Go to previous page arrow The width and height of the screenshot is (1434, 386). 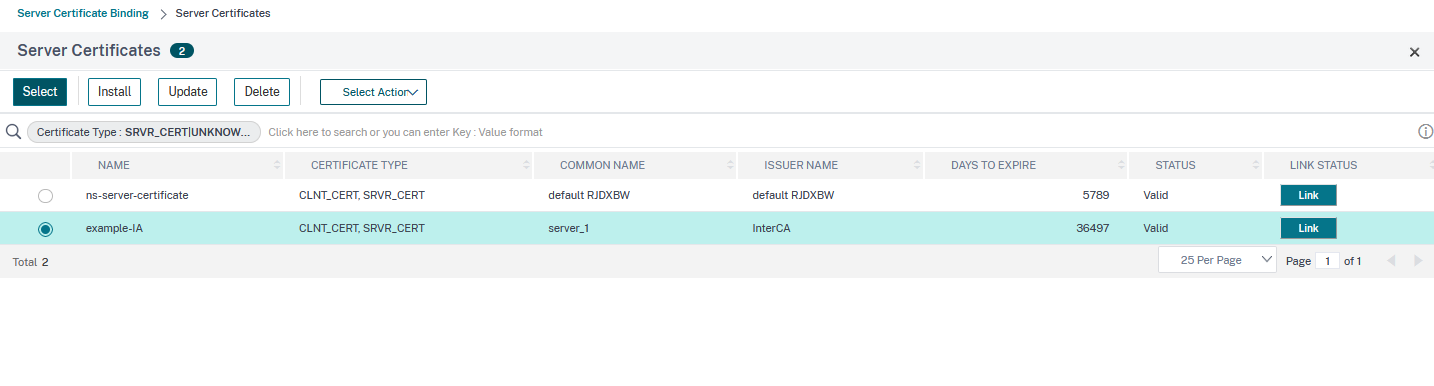click(x=1391, y=261)
